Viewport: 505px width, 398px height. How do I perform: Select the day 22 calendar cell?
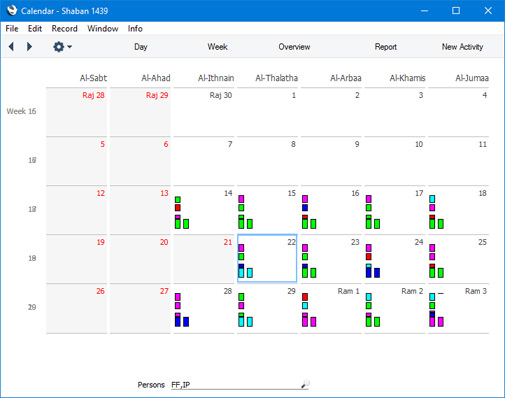(x=267, y=258)
